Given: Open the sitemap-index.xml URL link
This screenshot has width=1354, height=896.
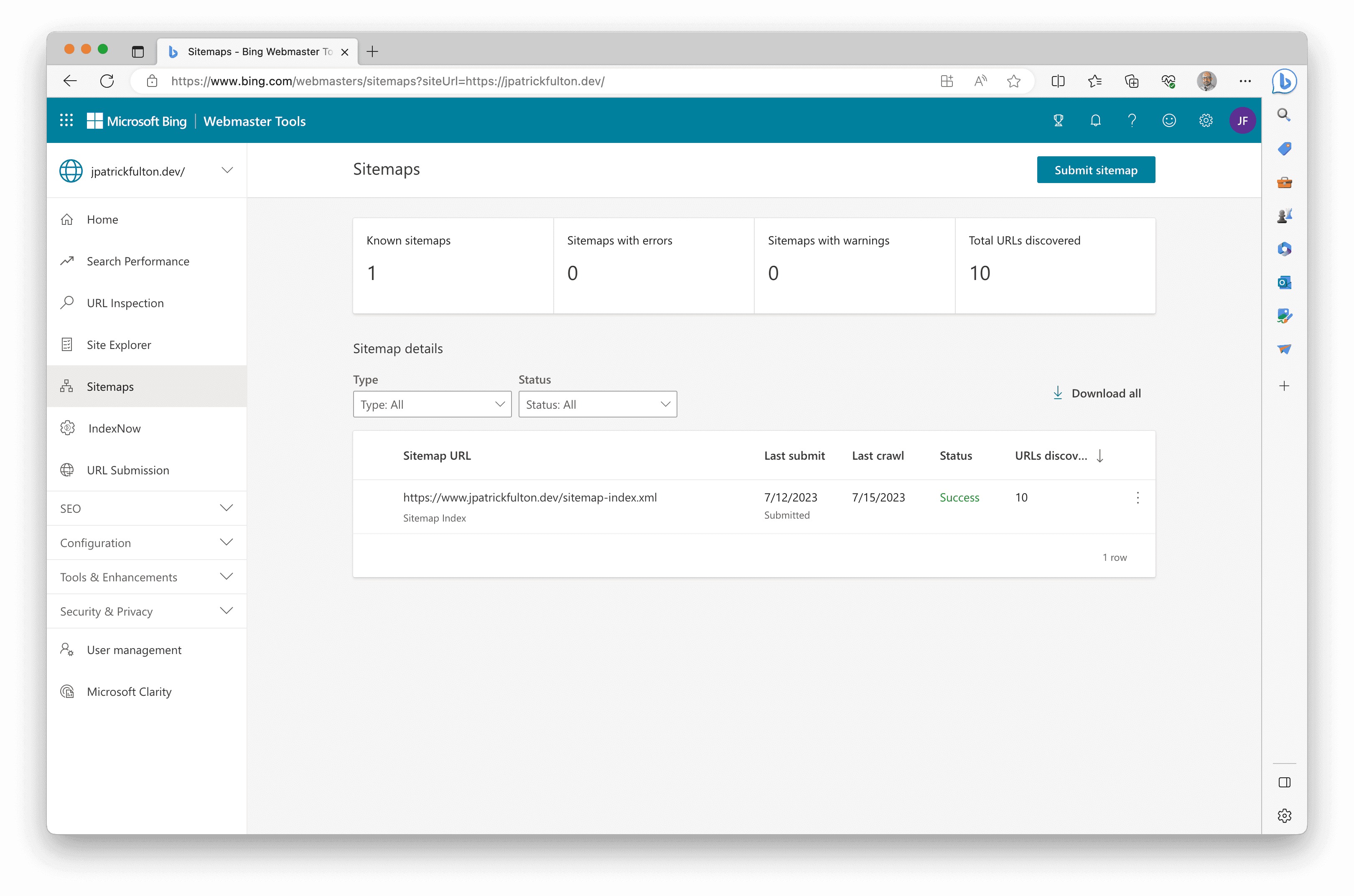Looking at the screenshot, I should click(529, 497).
